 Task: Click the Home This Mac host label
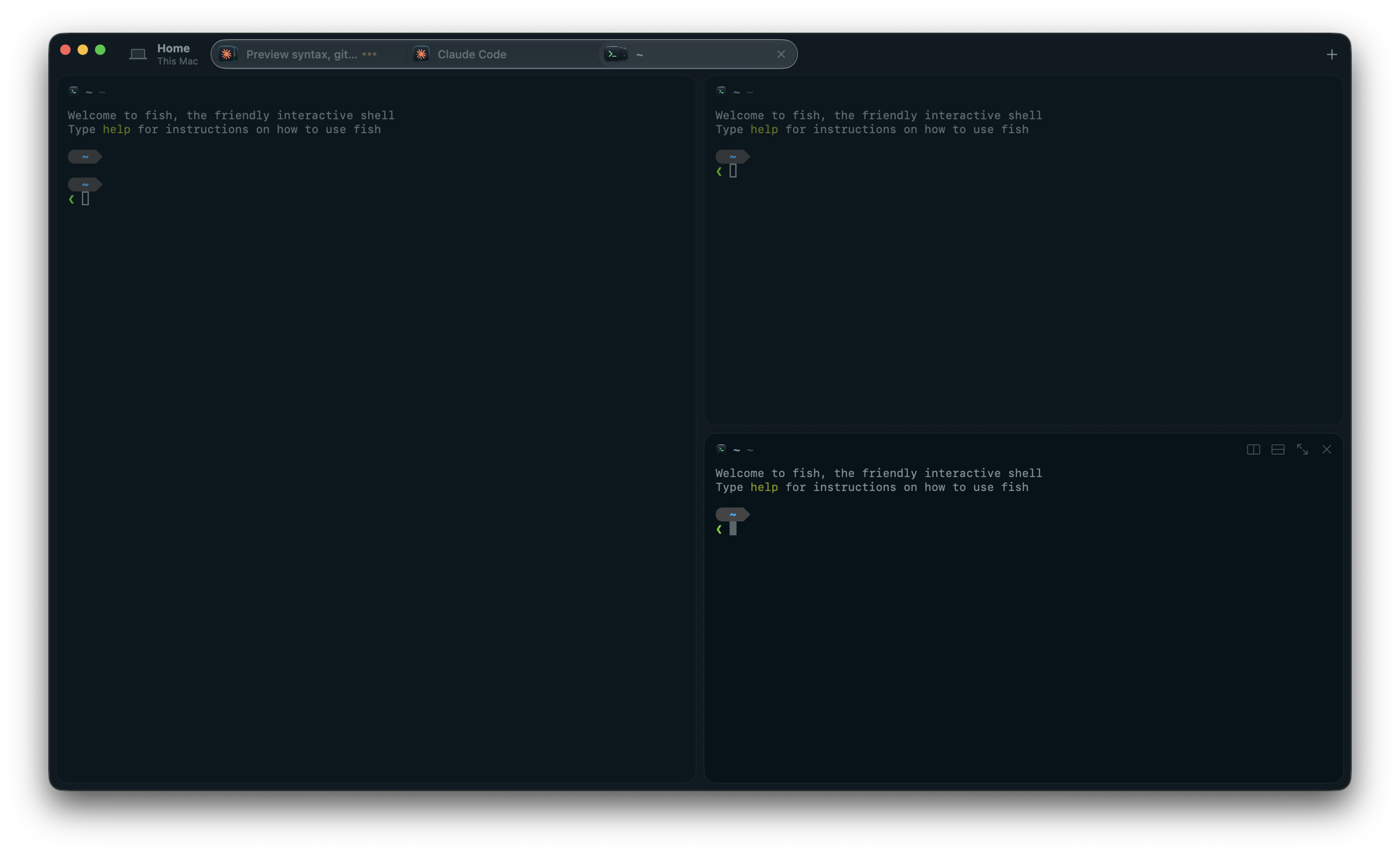[x=177, y=55]
